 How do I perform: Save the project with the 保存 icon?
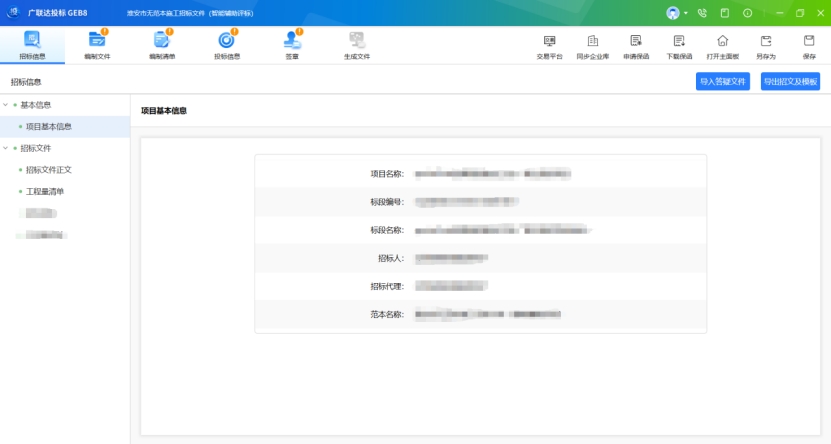[x=809, y=46]
